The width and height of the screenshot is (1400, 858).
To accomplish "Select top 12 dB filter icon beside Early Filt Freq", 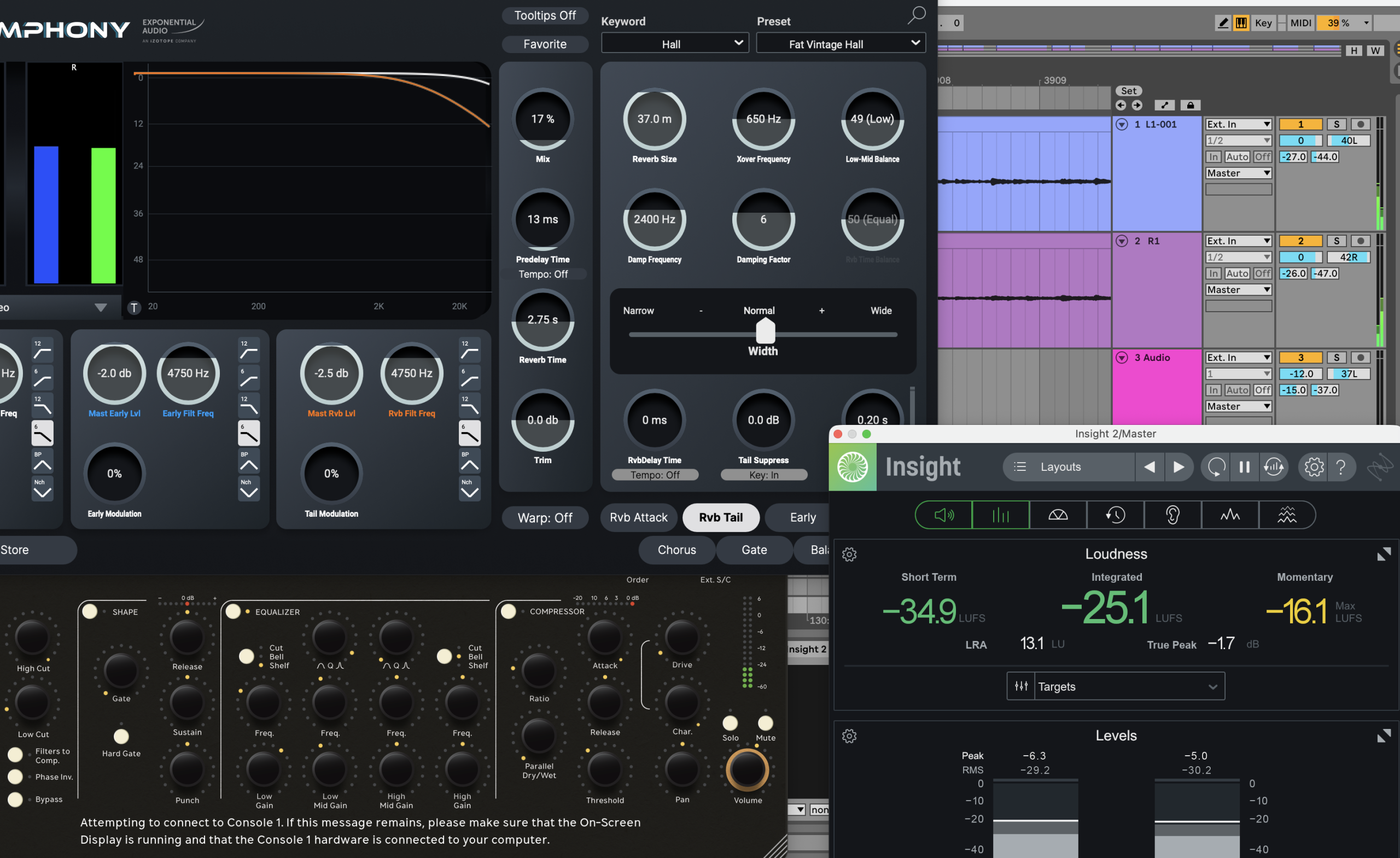I will pyautogui.click(x=248, y=350).
